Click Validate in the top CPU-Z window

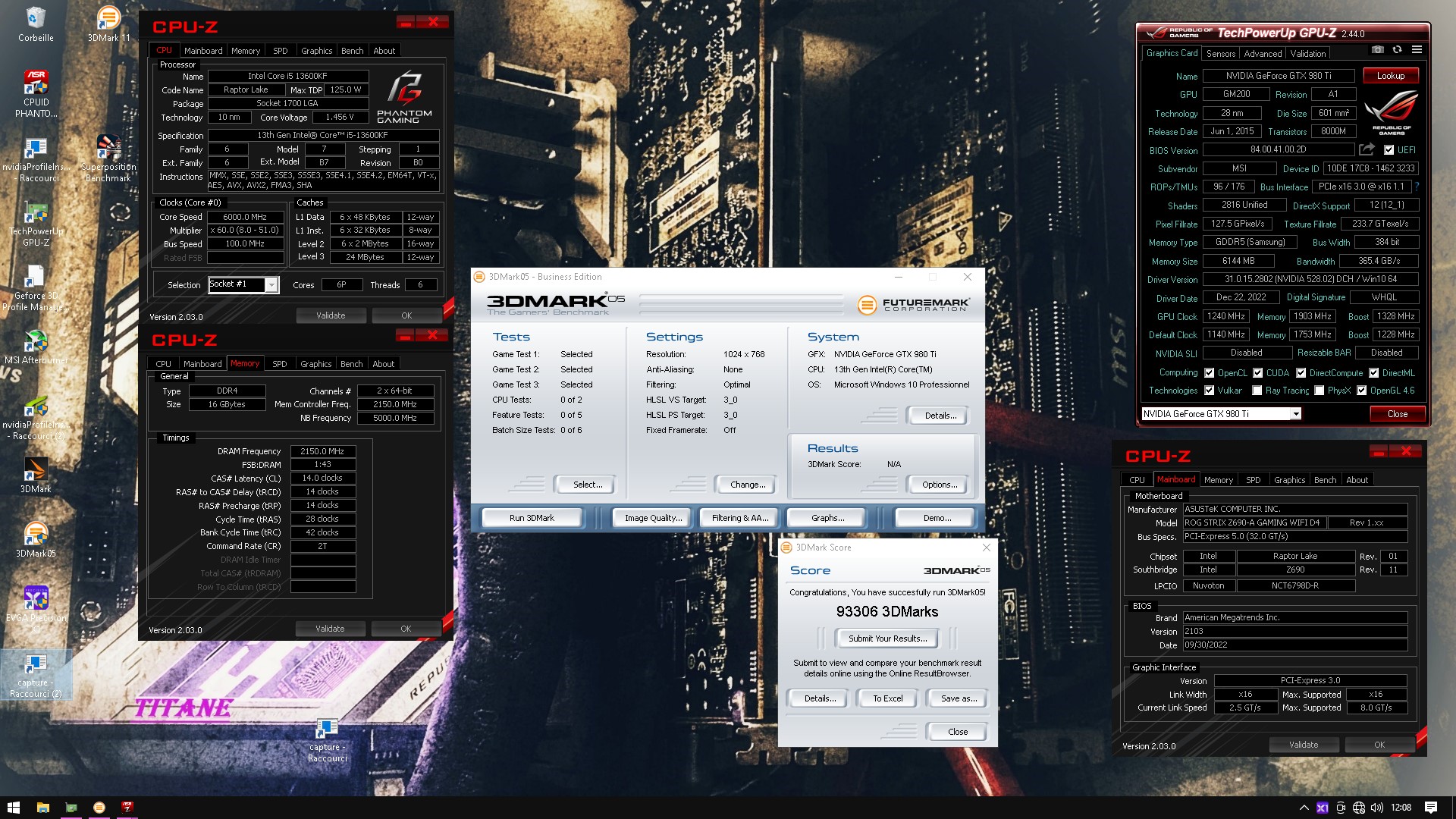tap(331, 315)
